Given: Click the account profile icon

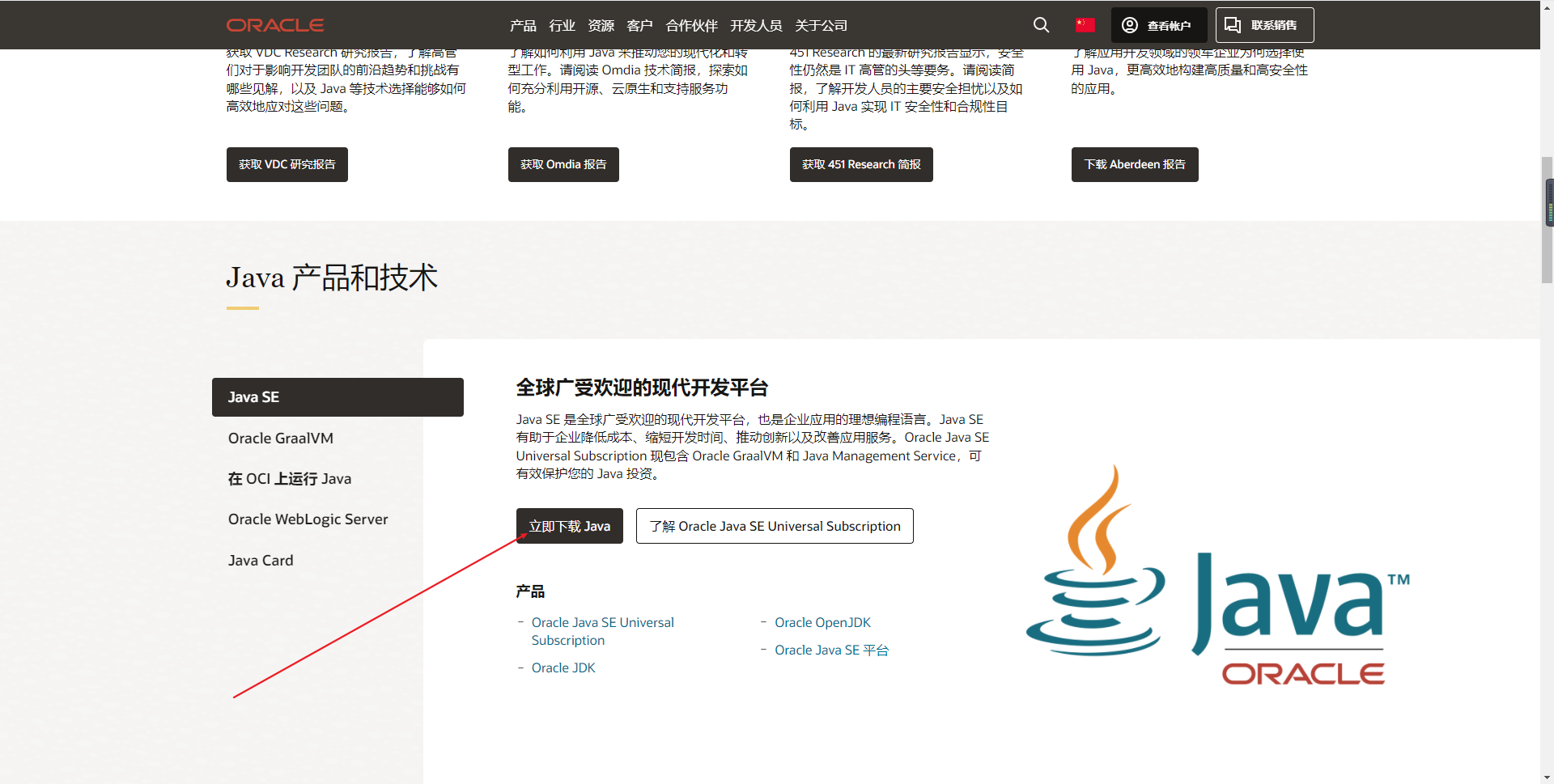Looking at the screenshot, I should point(1130,25).
